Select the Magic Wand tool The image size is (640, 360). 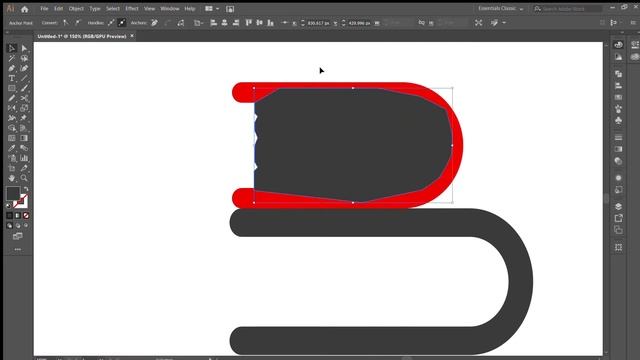coord(11,58)
